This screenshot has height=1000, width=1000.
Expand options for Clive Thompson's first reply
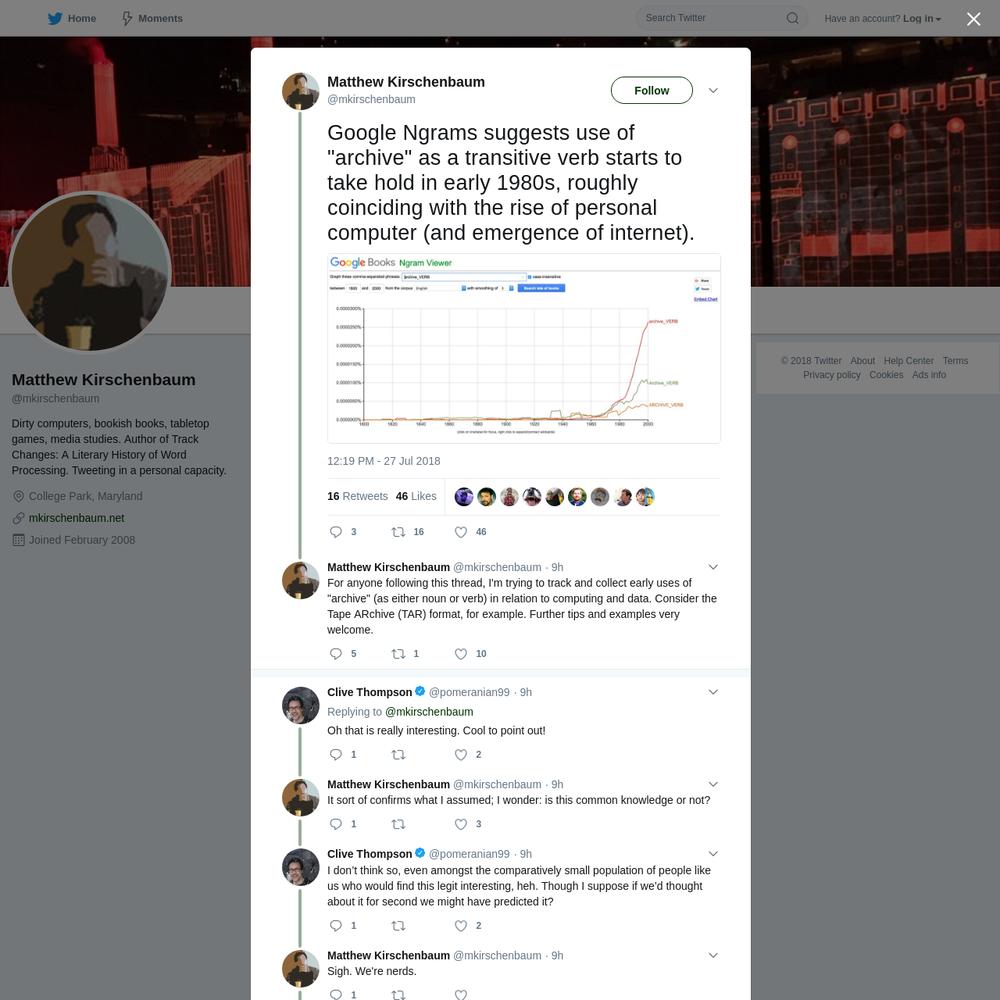click(713, 692)
